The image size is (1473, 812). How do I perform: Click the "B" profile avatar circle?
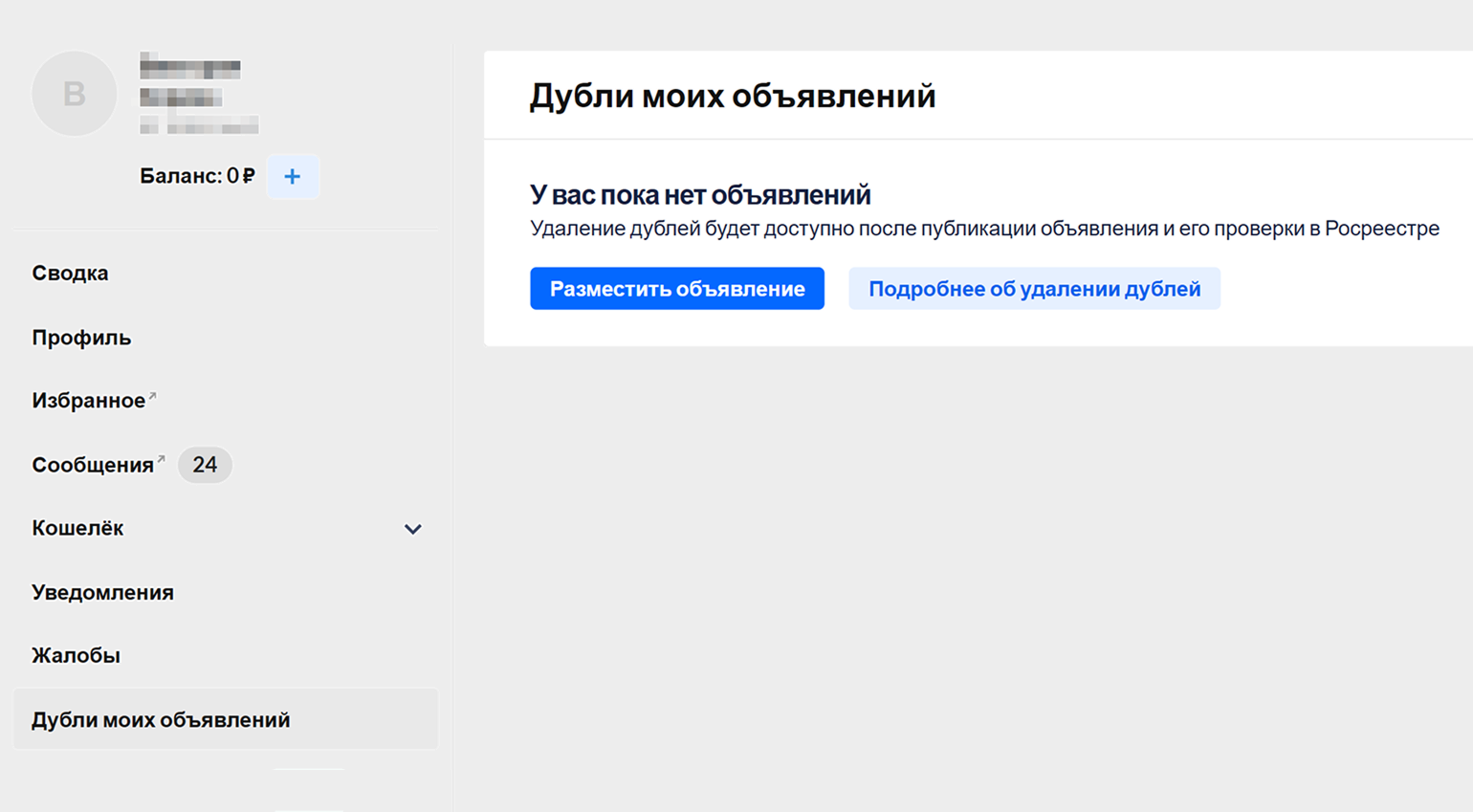coord(75,94)
